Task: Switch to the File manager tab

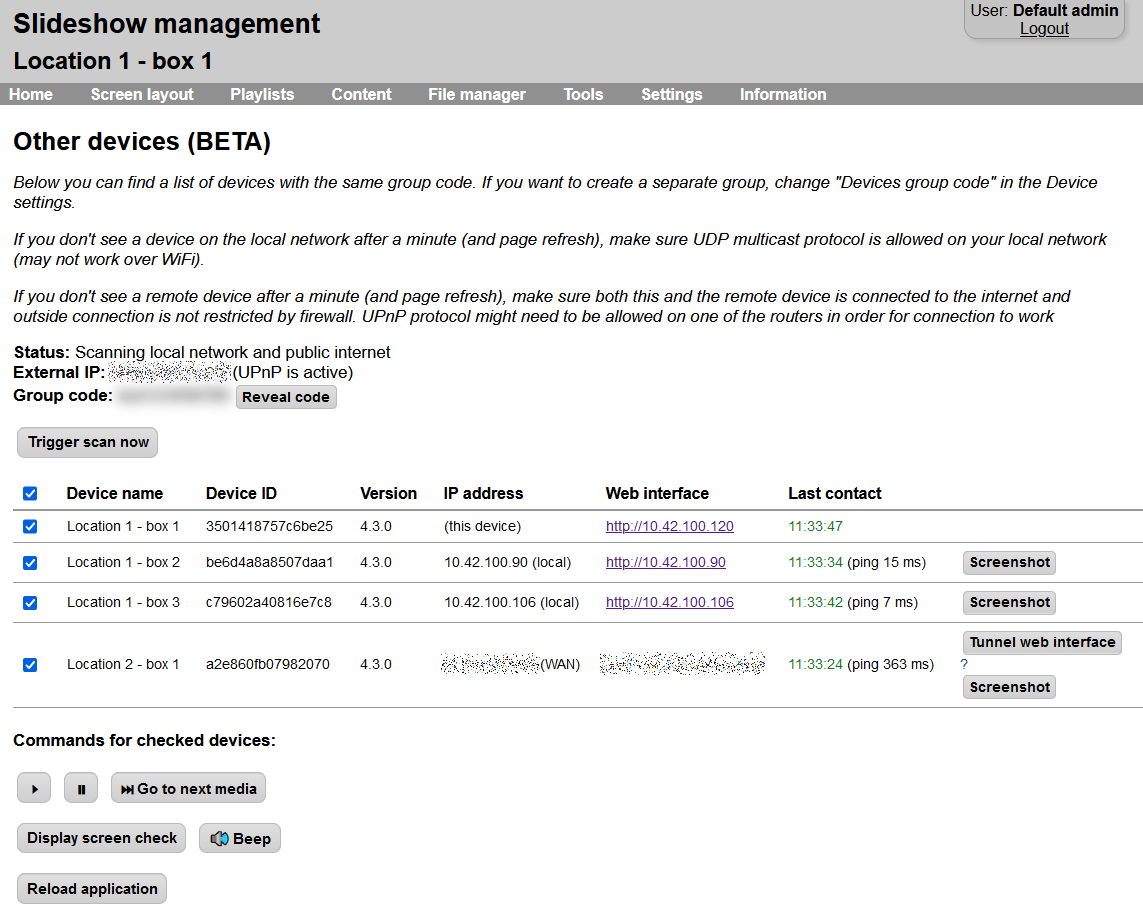Action: tap(476, 94)
